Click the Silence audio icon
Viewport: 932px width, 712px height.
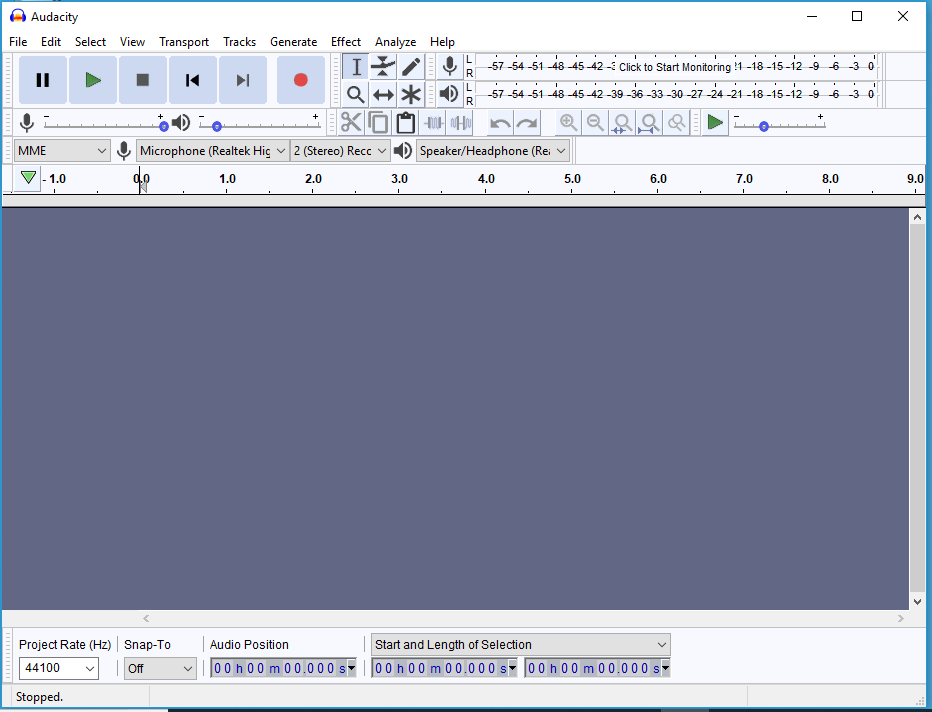461,123
